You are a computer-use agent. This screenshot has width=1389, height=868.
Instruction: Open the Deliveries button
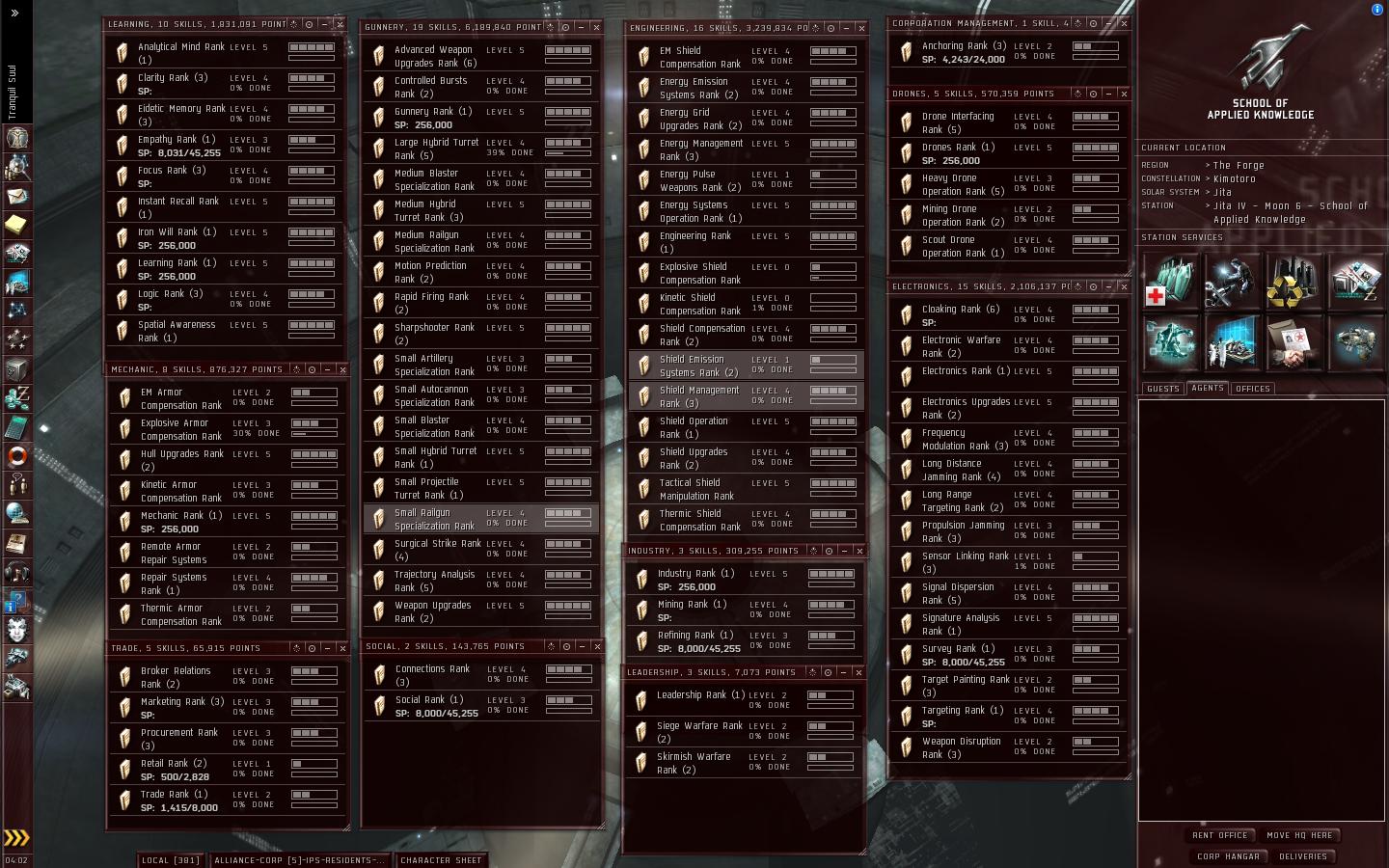tap(1303, 856)
